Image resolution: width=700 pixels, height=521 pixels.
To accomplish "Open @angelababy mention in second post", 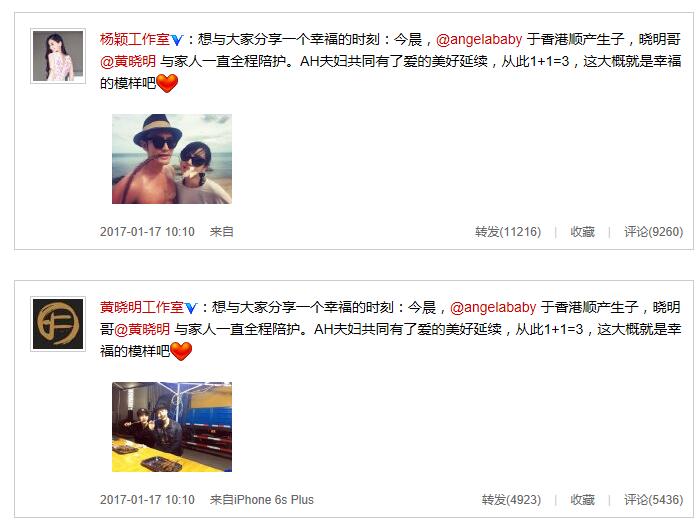I will tap(493, 307).
